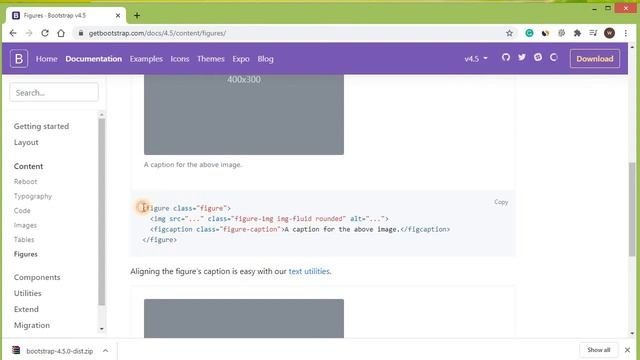Screen dimensions: 640x360
Task: Open Bootstrap GitHub icon link
Action: (506, 58)
